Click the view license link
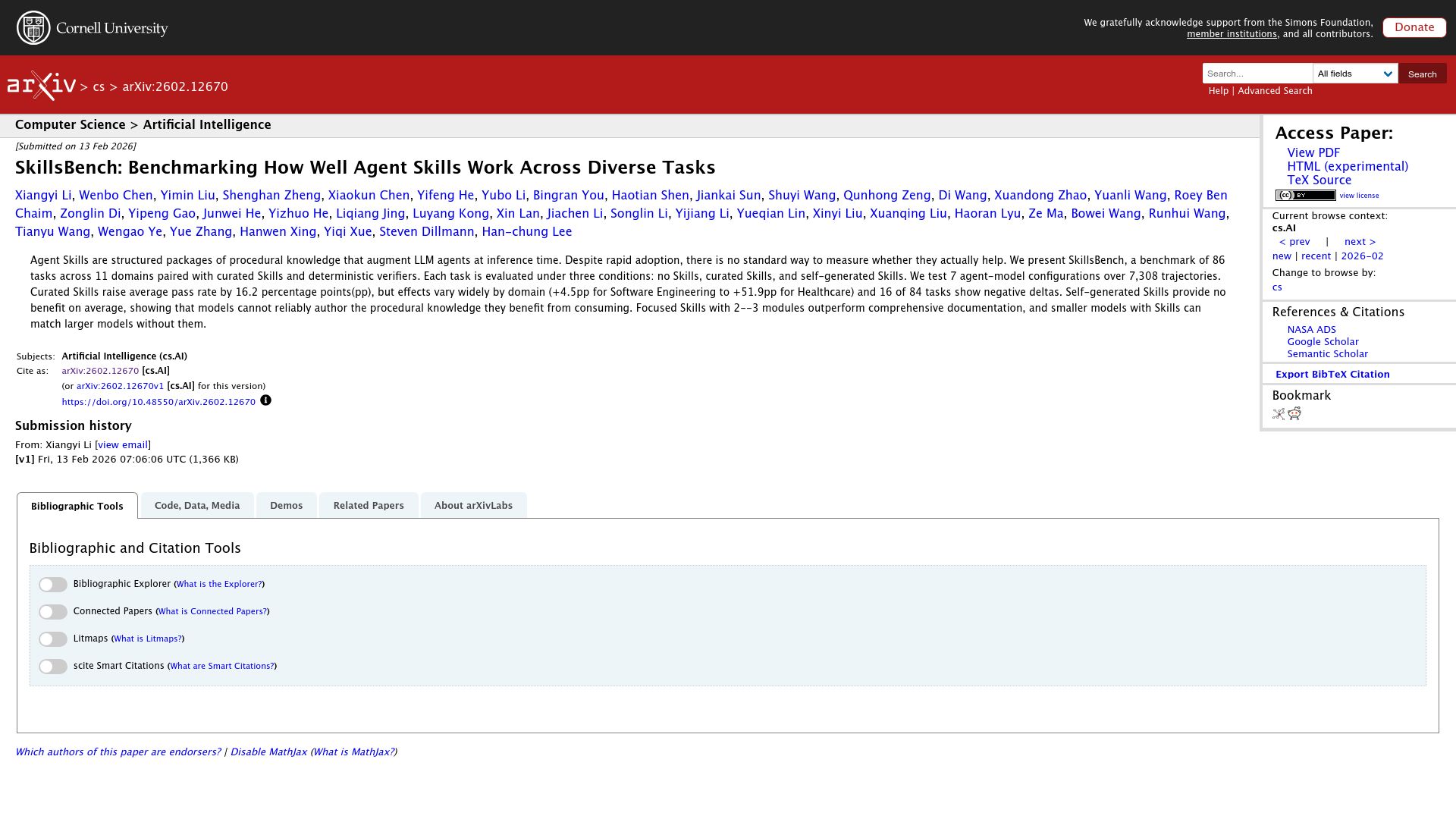The width and height of the screenshot is (1456, 819). click(x=1359, y=196)
